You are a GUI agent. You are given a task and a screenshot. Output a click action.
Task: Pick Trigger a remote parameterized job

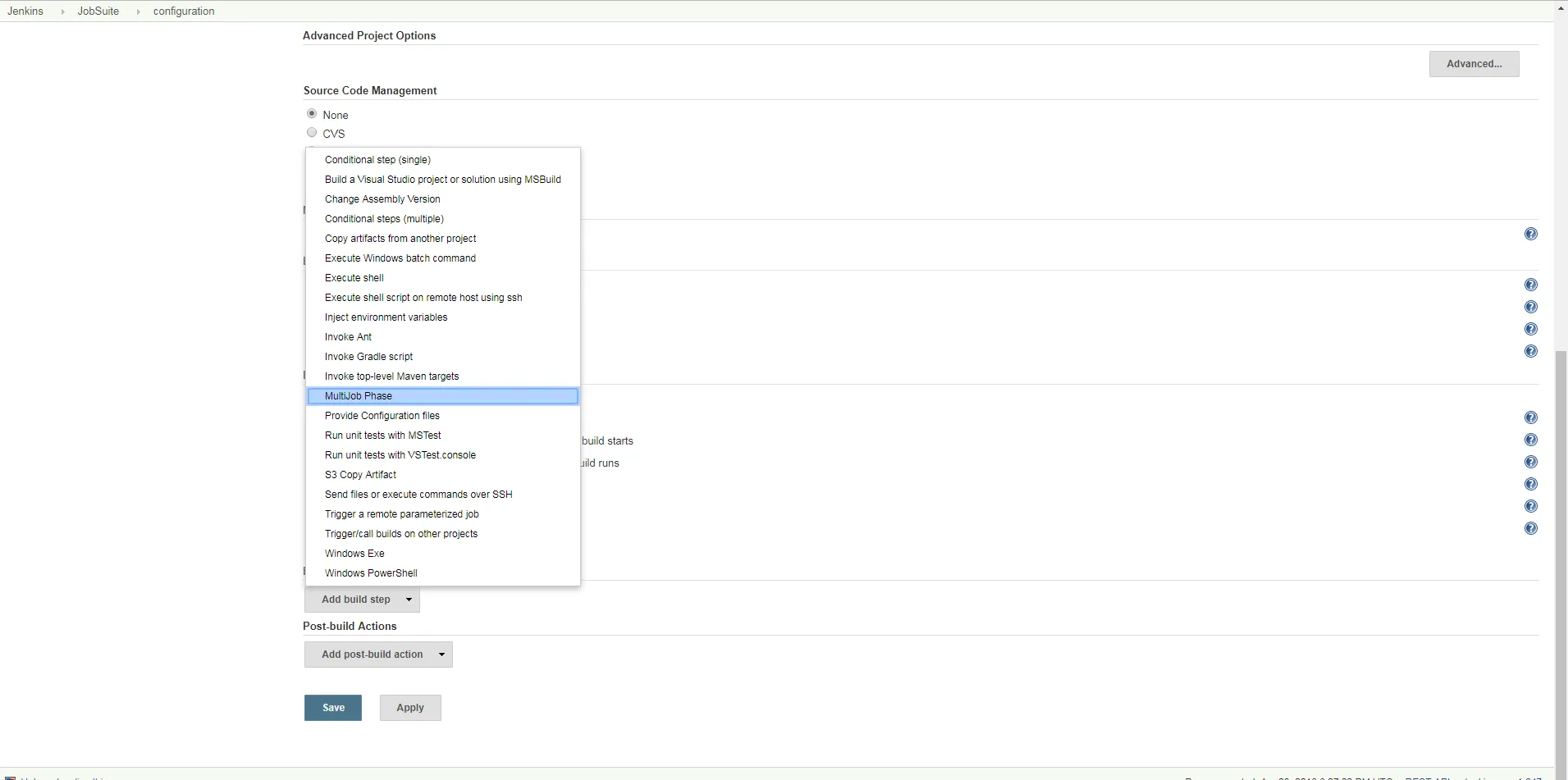pos(443,514)
